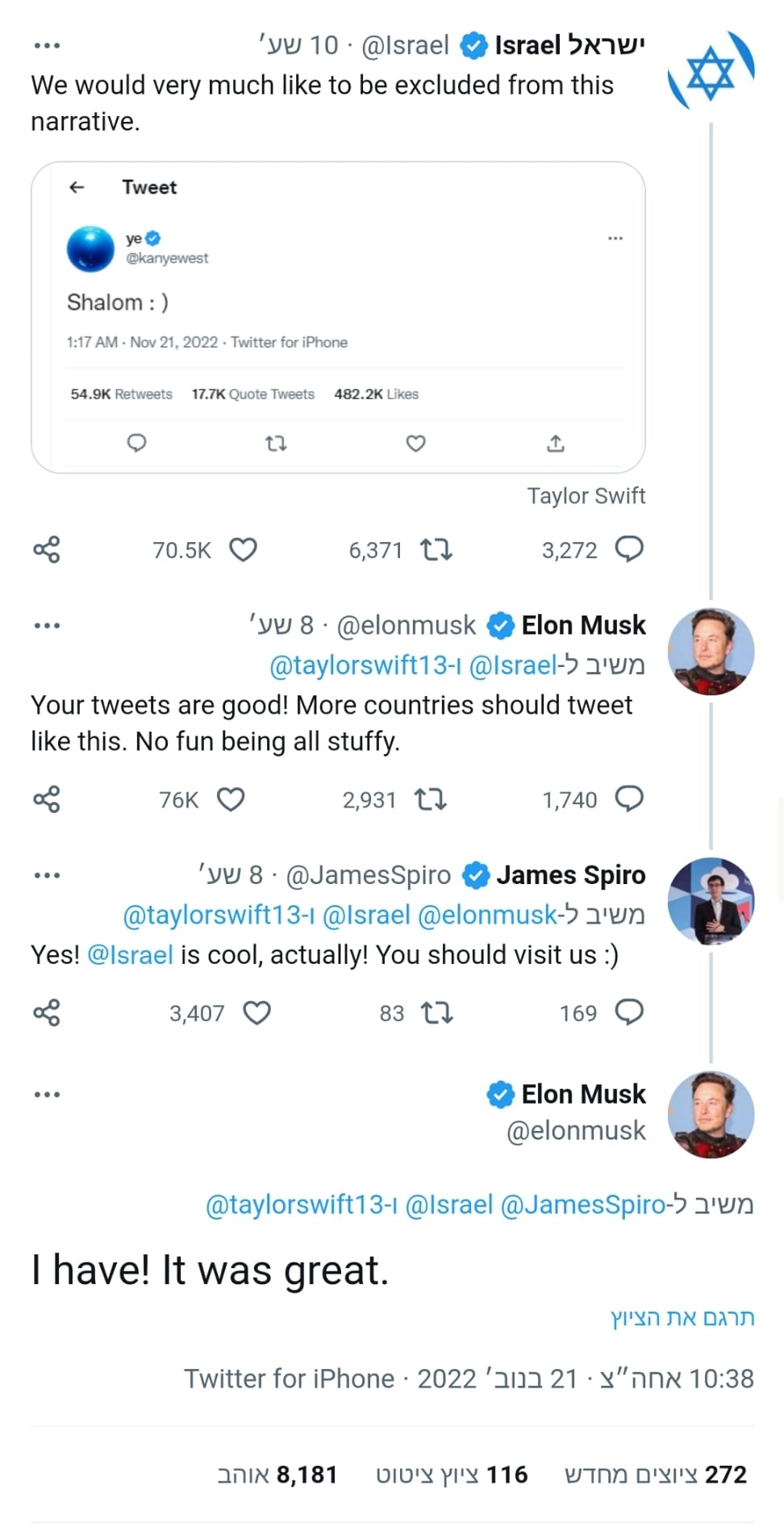View the 8,181 likes list

(x=277, y=1475)
